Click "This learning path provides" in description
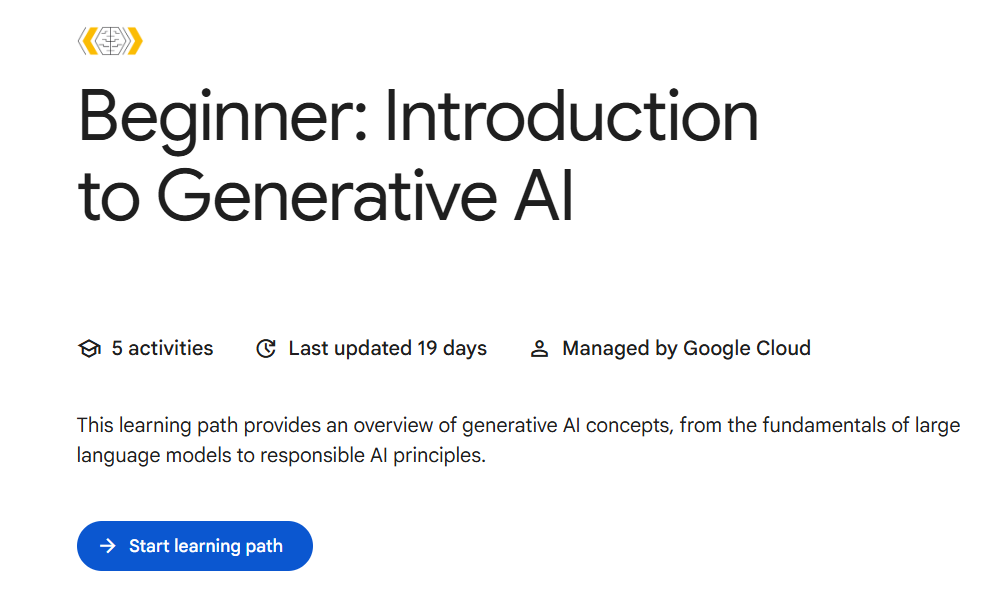The height and width of the screenshot is (606, 1006). pos(194,426)
